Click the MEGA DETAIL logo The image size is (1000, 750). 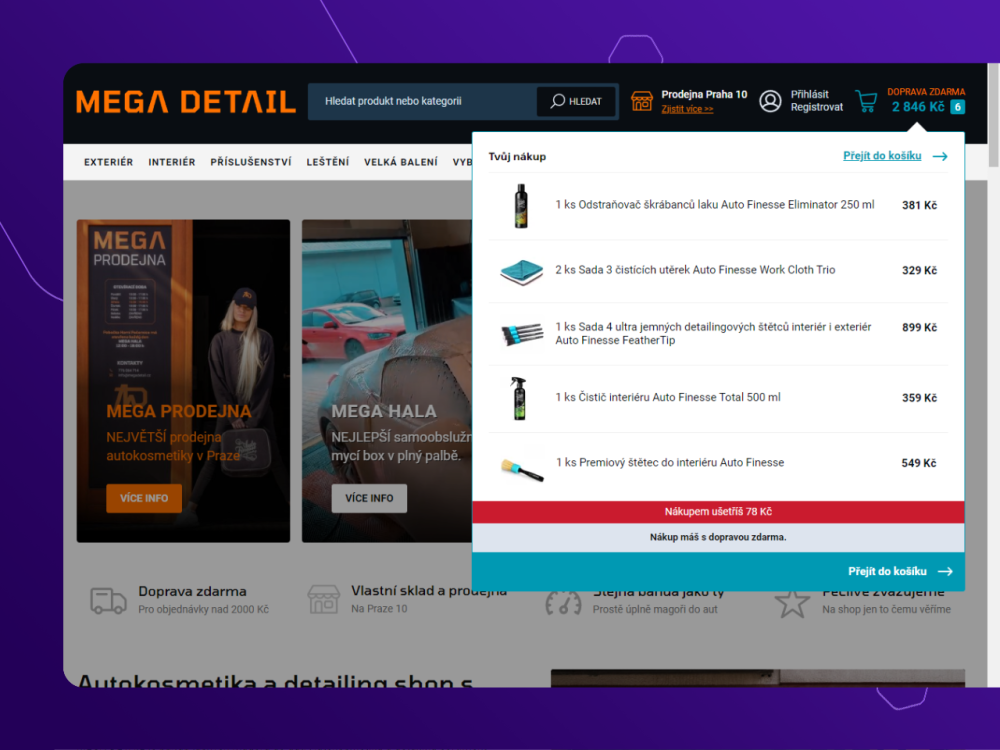click(186, 101)
